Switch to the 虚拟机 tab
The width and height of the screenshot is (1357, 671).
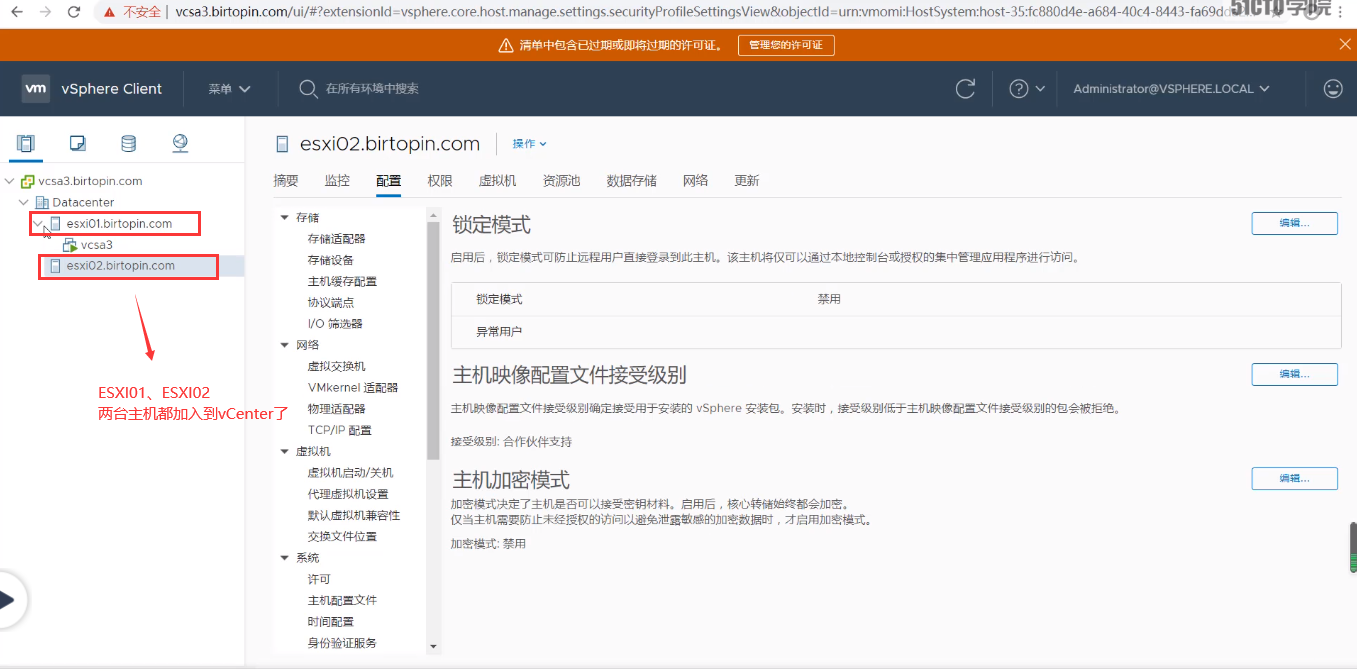[498, 181]
